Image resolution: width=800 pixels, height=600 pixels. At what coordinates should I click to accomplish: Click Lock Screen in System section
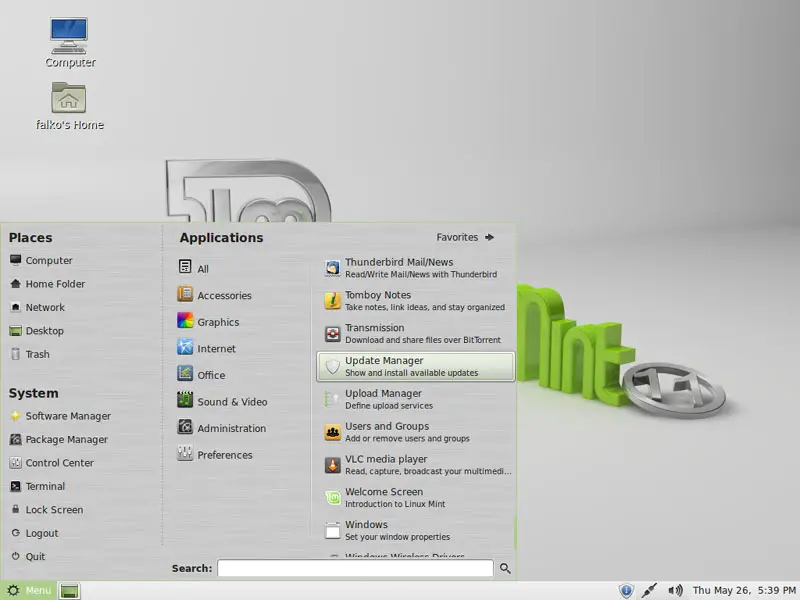click(x=46, y=510)
